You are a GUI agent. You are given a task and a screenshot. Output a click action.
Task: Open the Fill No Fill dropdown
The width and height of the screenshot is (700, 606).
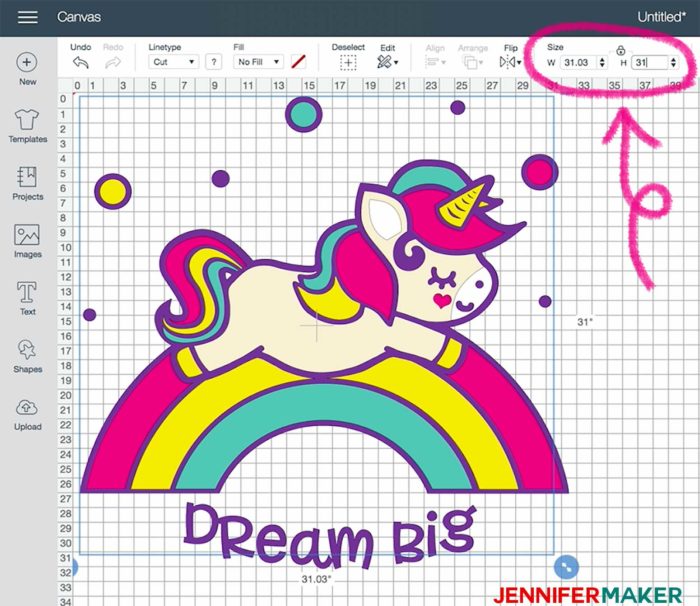pyautogui.click(x=258, y=62)
